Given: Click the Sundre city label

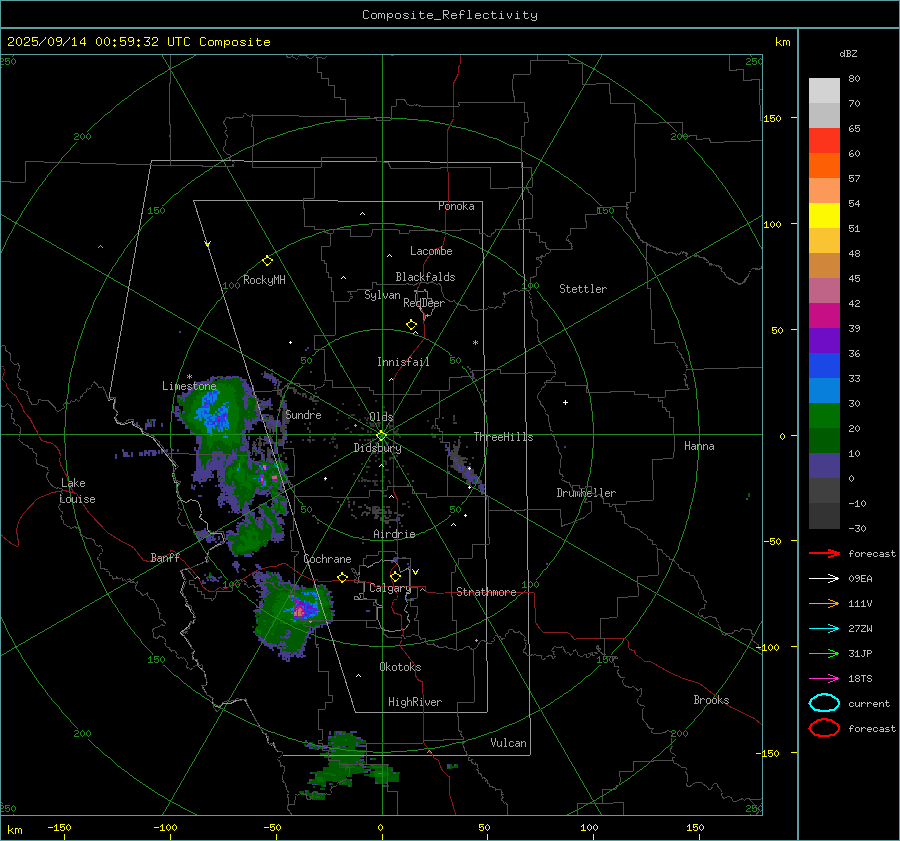Looking at the screenshot, I should point(303,414).
